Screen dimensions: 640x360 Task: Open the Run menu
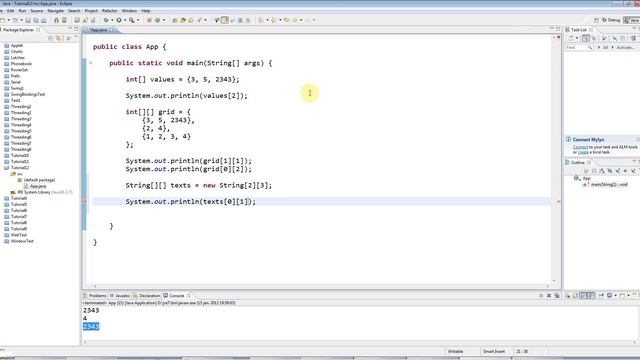coord(22,11)
